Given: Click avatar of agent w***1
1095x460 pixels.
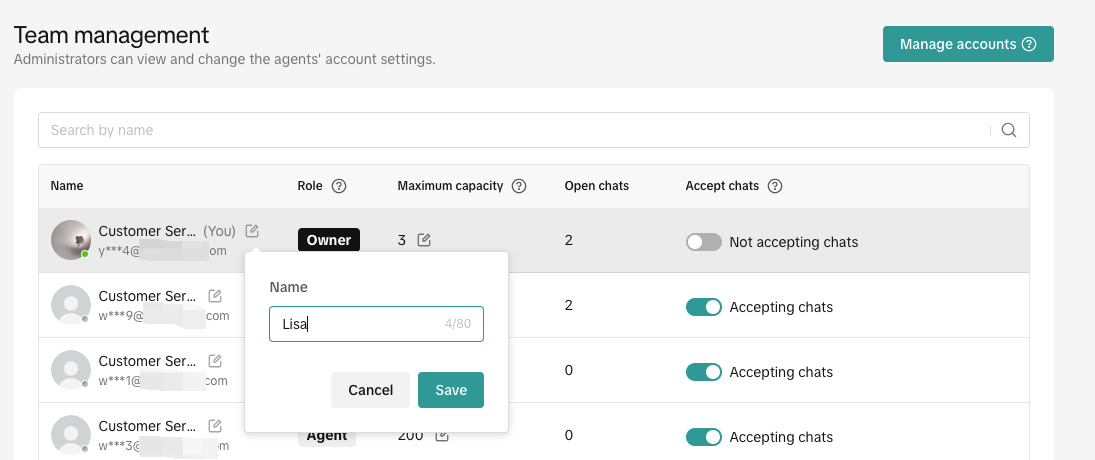Looking at the screenshot, I should (x=71, y=370).
